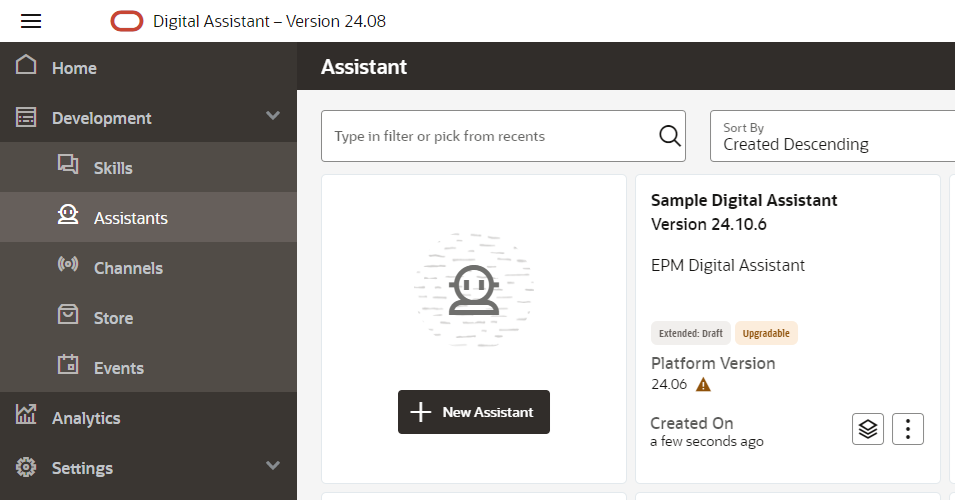Open the Sample Digital Assistant title
955x500 pixels.
coord(744,200)
